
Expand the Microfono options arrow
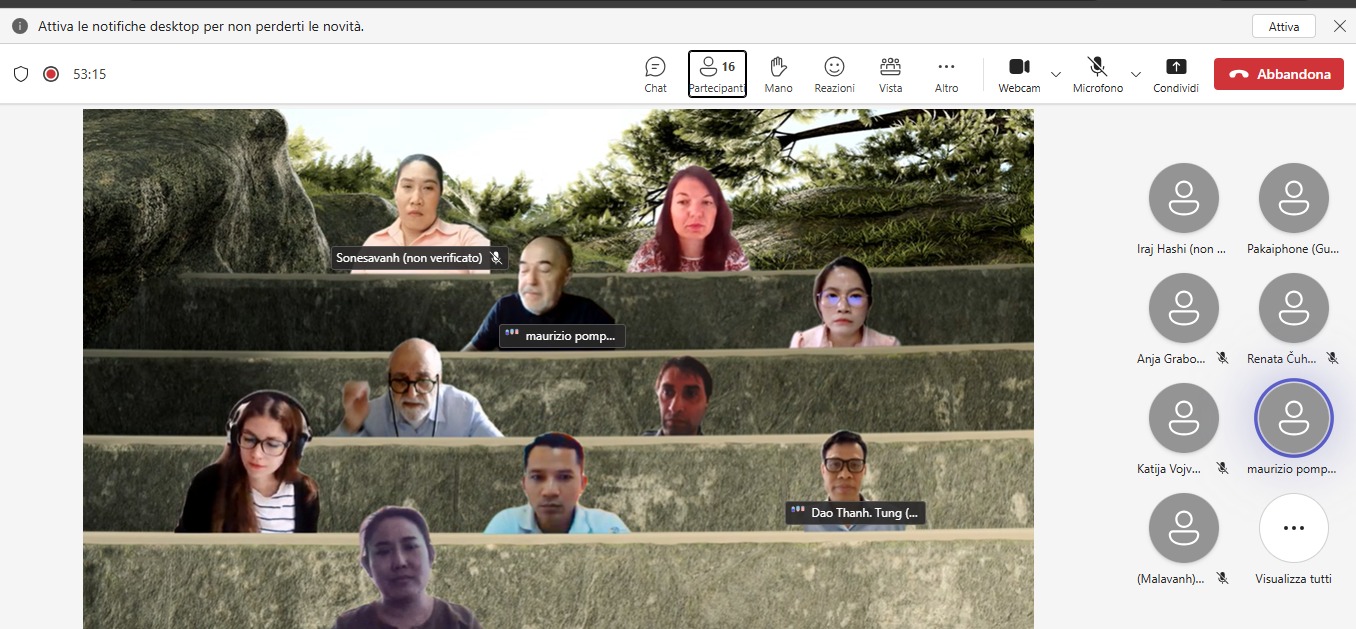[x=1135, y=74]
